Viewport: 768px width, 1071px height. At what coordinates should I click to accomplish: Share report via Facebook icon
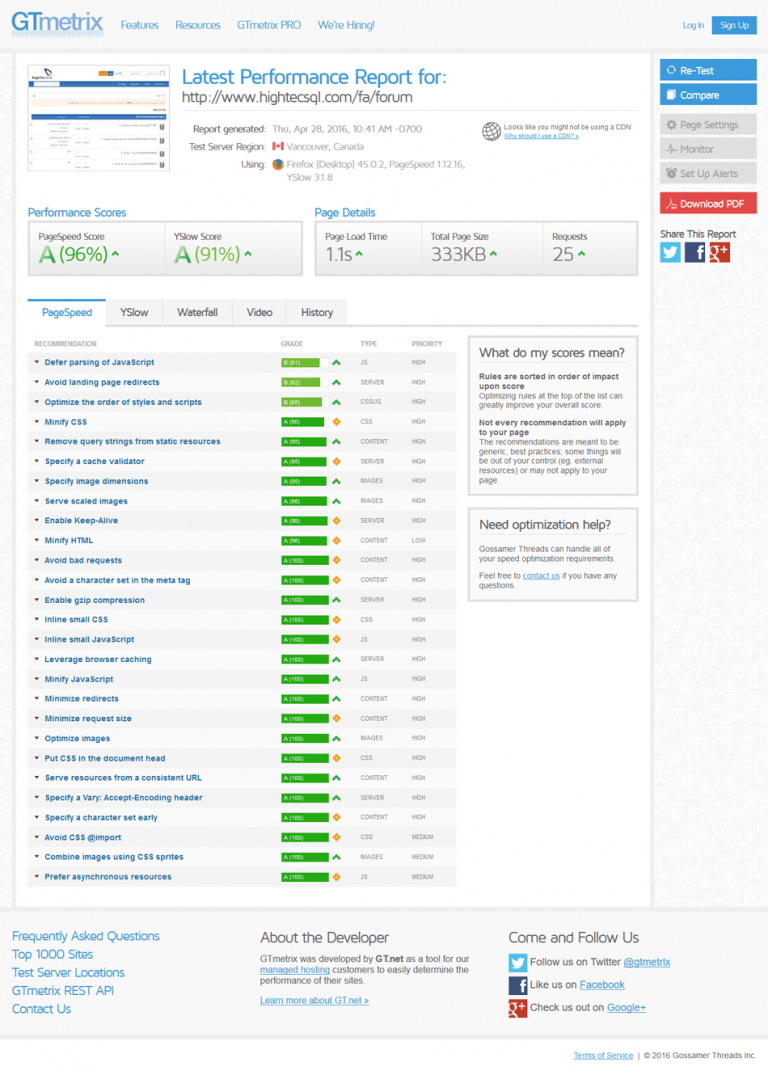[695, 253]
